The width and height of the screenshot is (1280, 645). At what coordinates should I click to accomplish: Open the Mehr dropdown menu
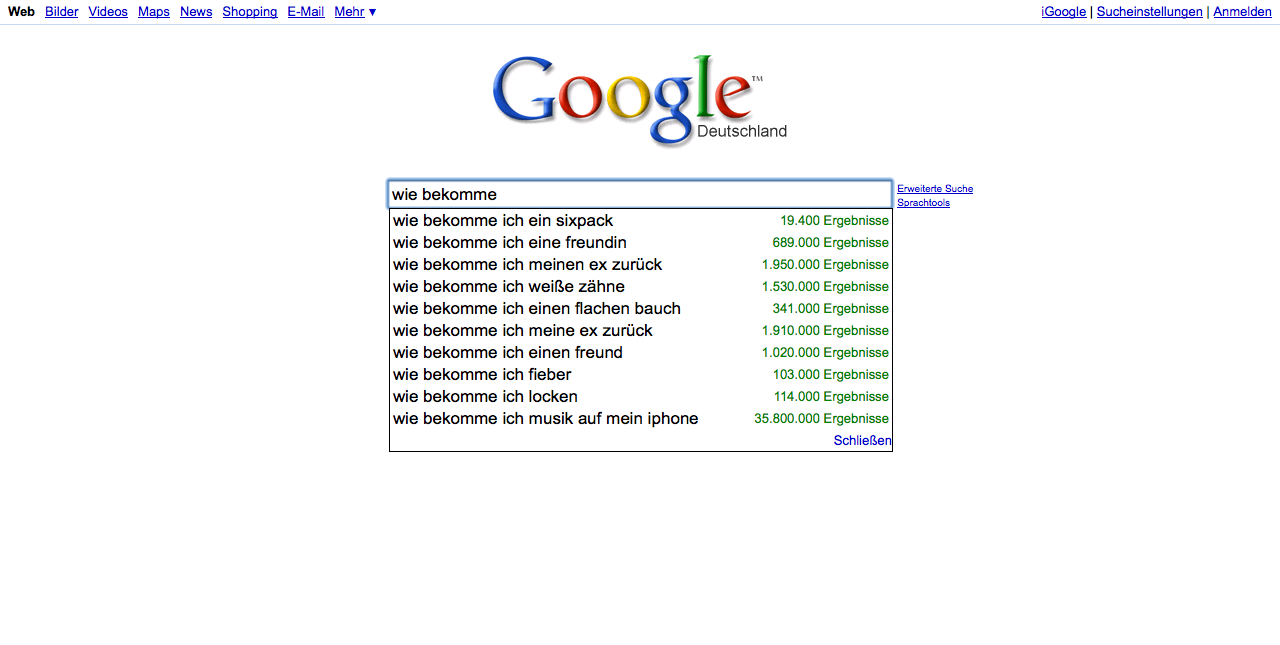[x=355, y=12]
